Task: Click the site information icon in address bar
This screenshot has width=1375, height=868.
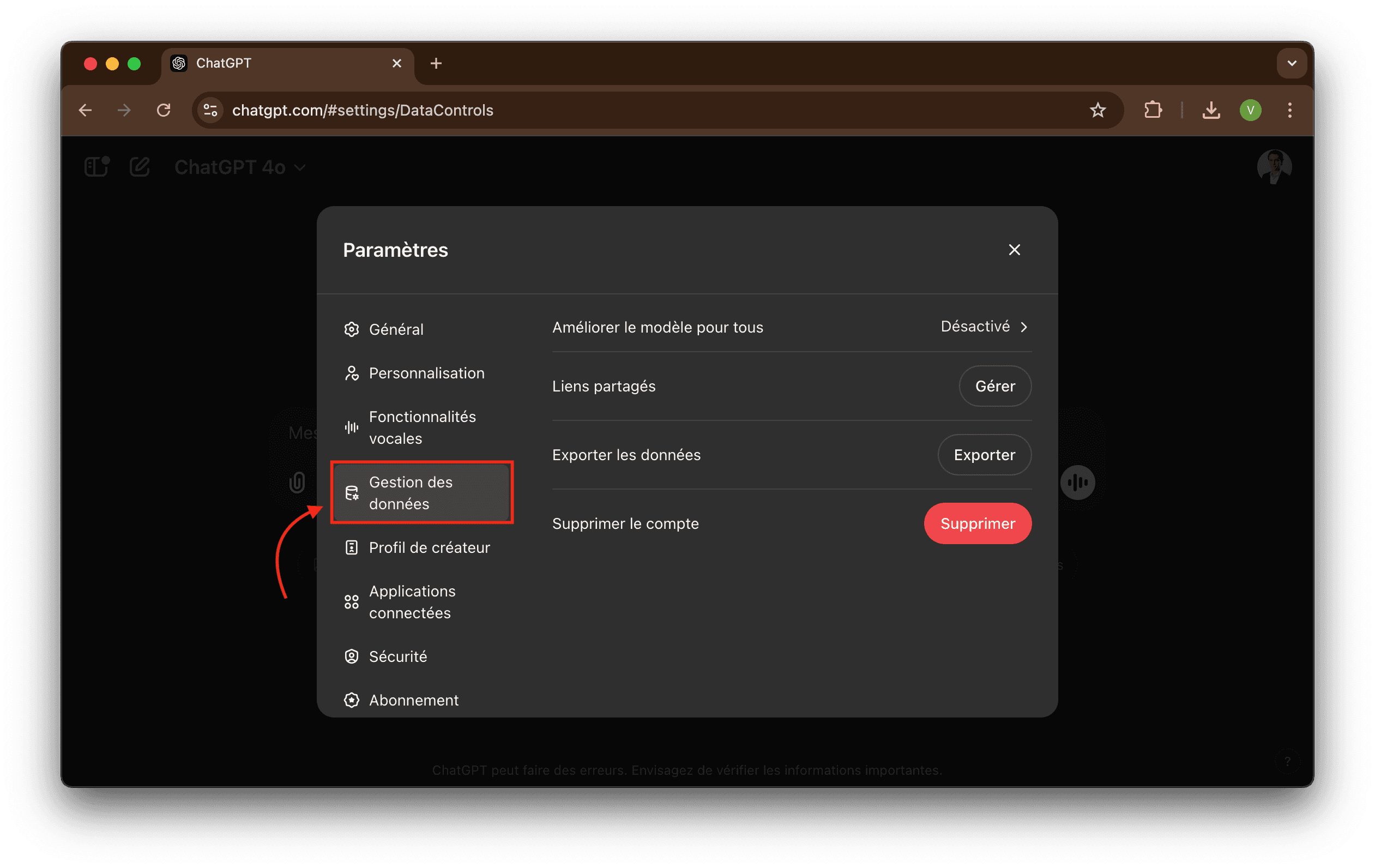Action: [x=210, y=110]
